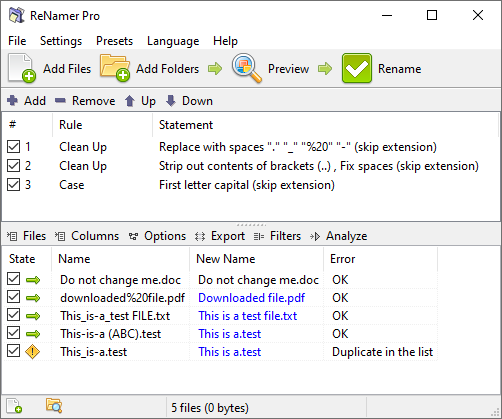Open the Options dropdown menu label
This screenshot has width=502, height=419.
pos(165,236)
